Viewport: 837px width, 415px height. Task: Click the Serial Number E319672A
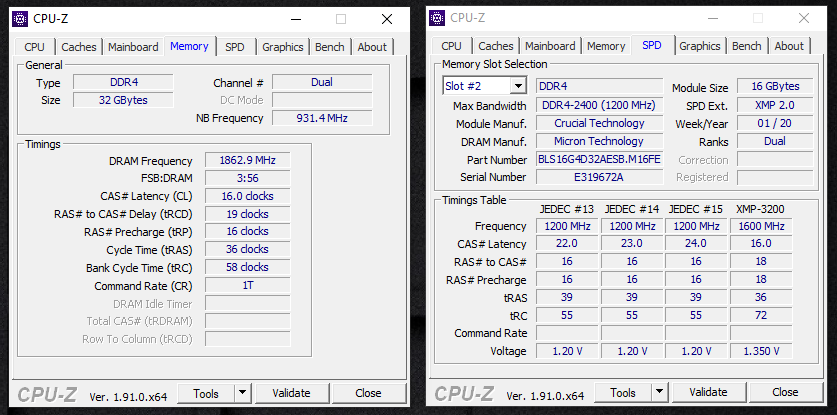(x=599, y=177)
